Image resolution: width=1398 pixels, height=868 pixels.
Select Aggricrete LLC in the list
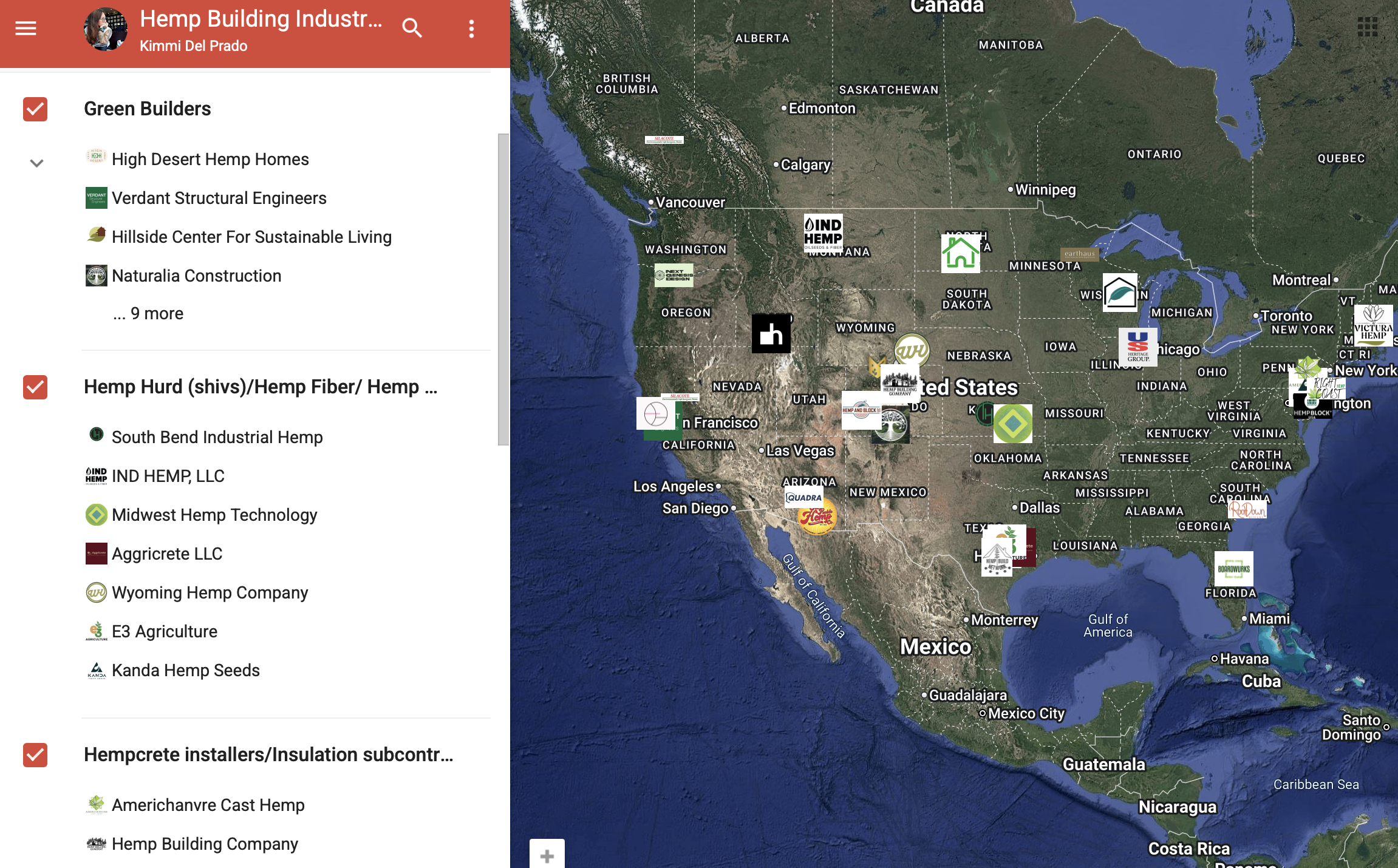pyautogui.click(x=167, y=554)
